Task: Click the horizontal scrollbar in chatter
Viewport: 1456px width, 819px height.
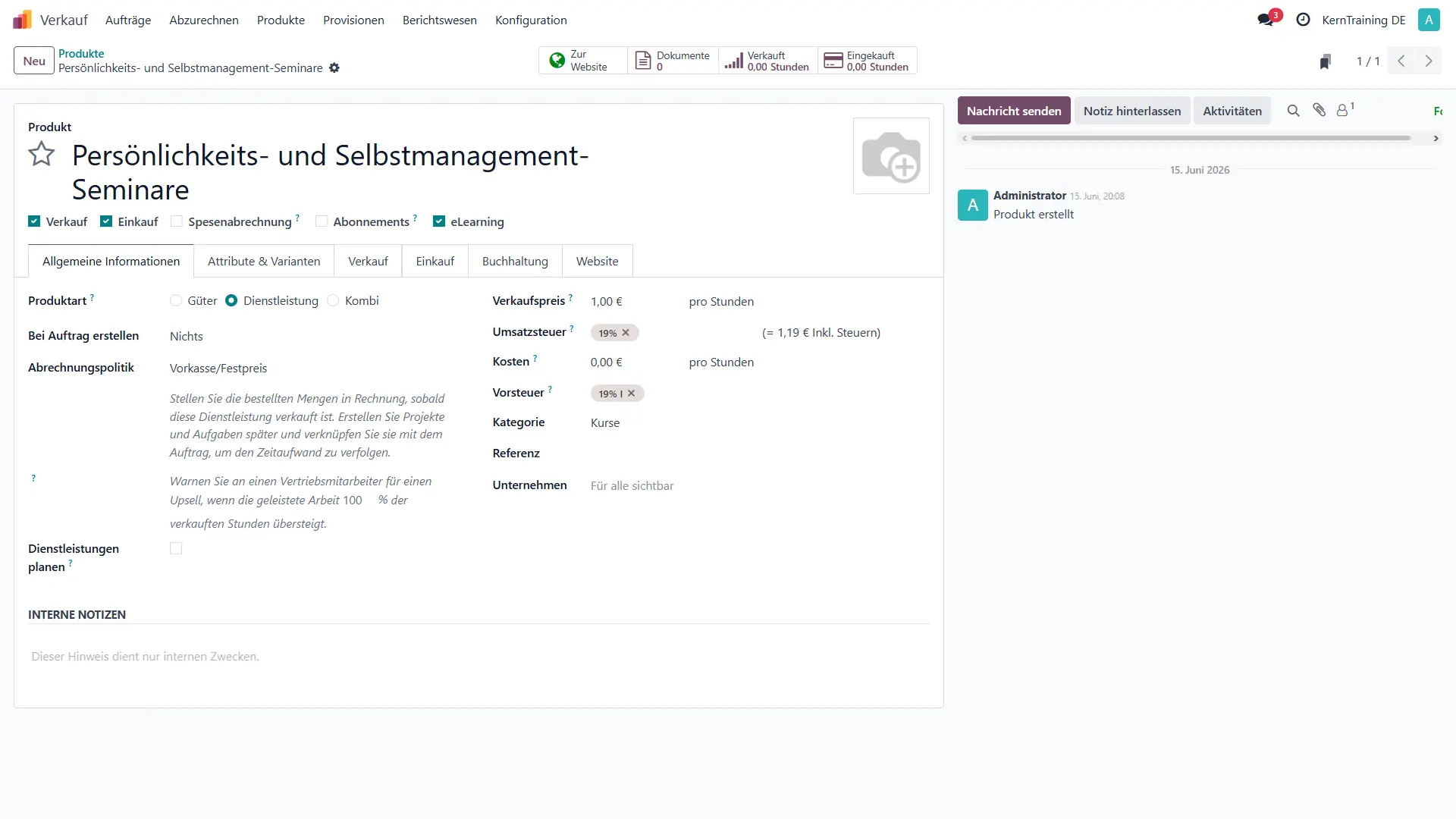Action: coord(1191,139)
